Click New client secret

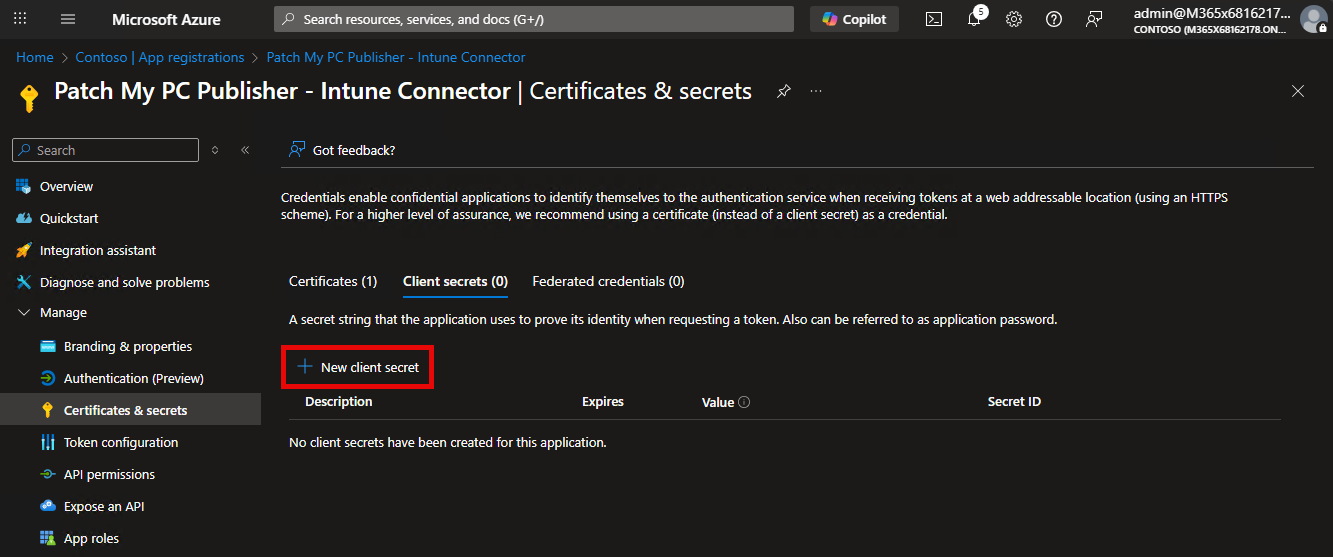[x=359, y=367]
